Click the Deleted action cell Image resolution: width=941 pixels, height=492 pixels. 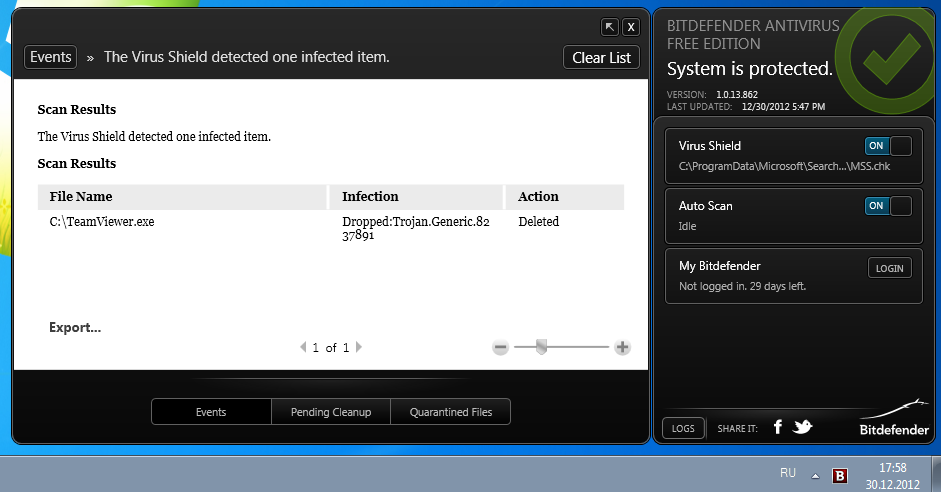tap(538, 221)
